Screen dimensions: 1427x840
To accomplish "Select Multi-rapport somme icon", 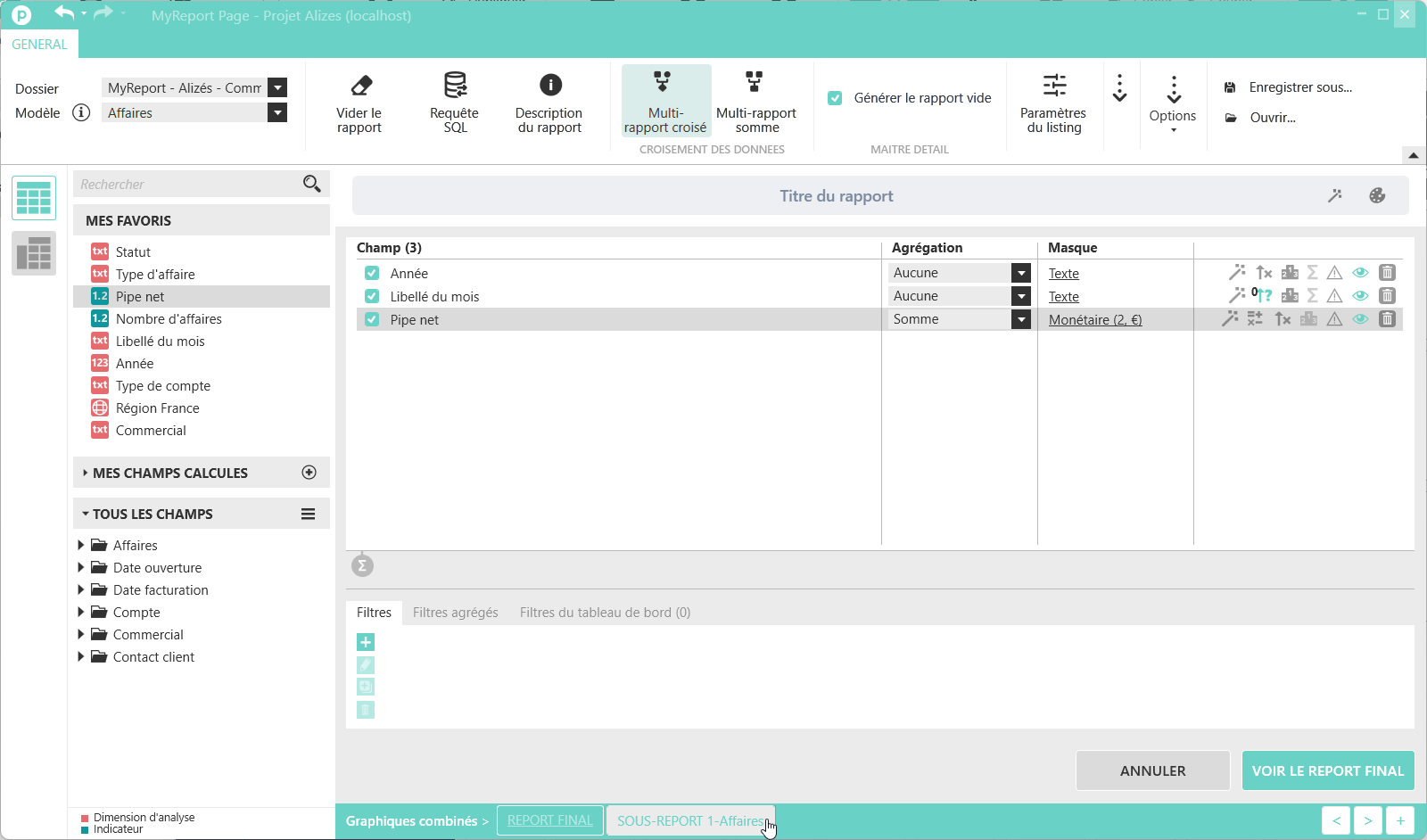I will click(x=755, y=82).
